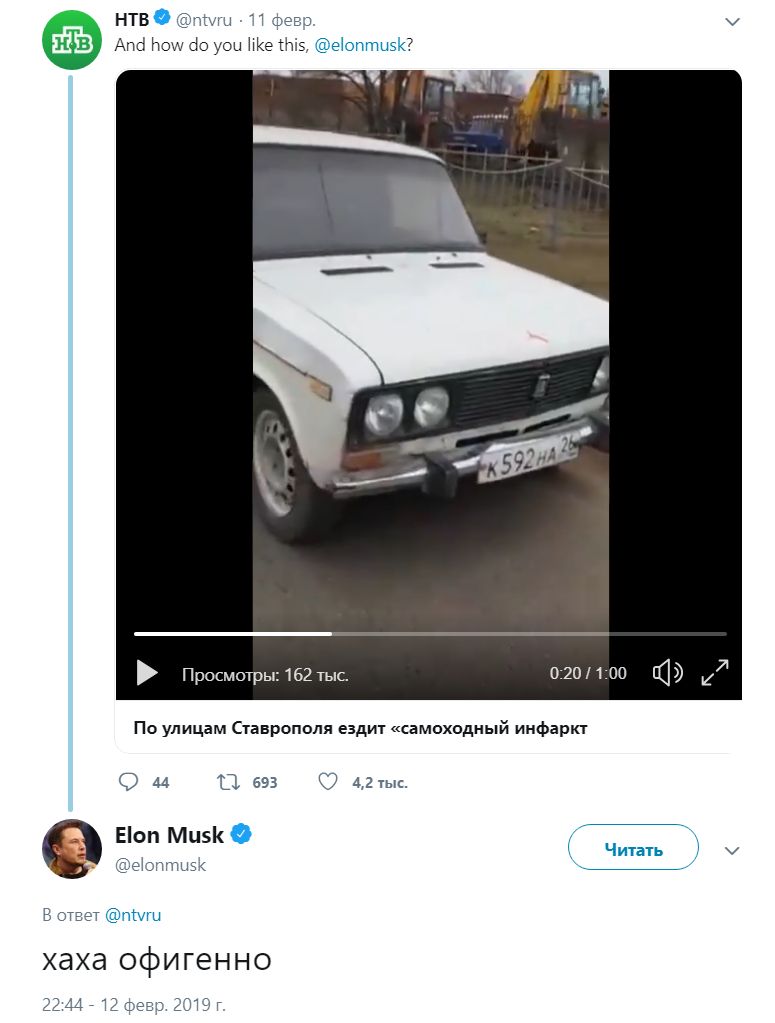The width and height of the screenshot is (775, 1023).
Task: Like the tweet with the heart icon
Action: pyautogui.click(x=327, y=782)
